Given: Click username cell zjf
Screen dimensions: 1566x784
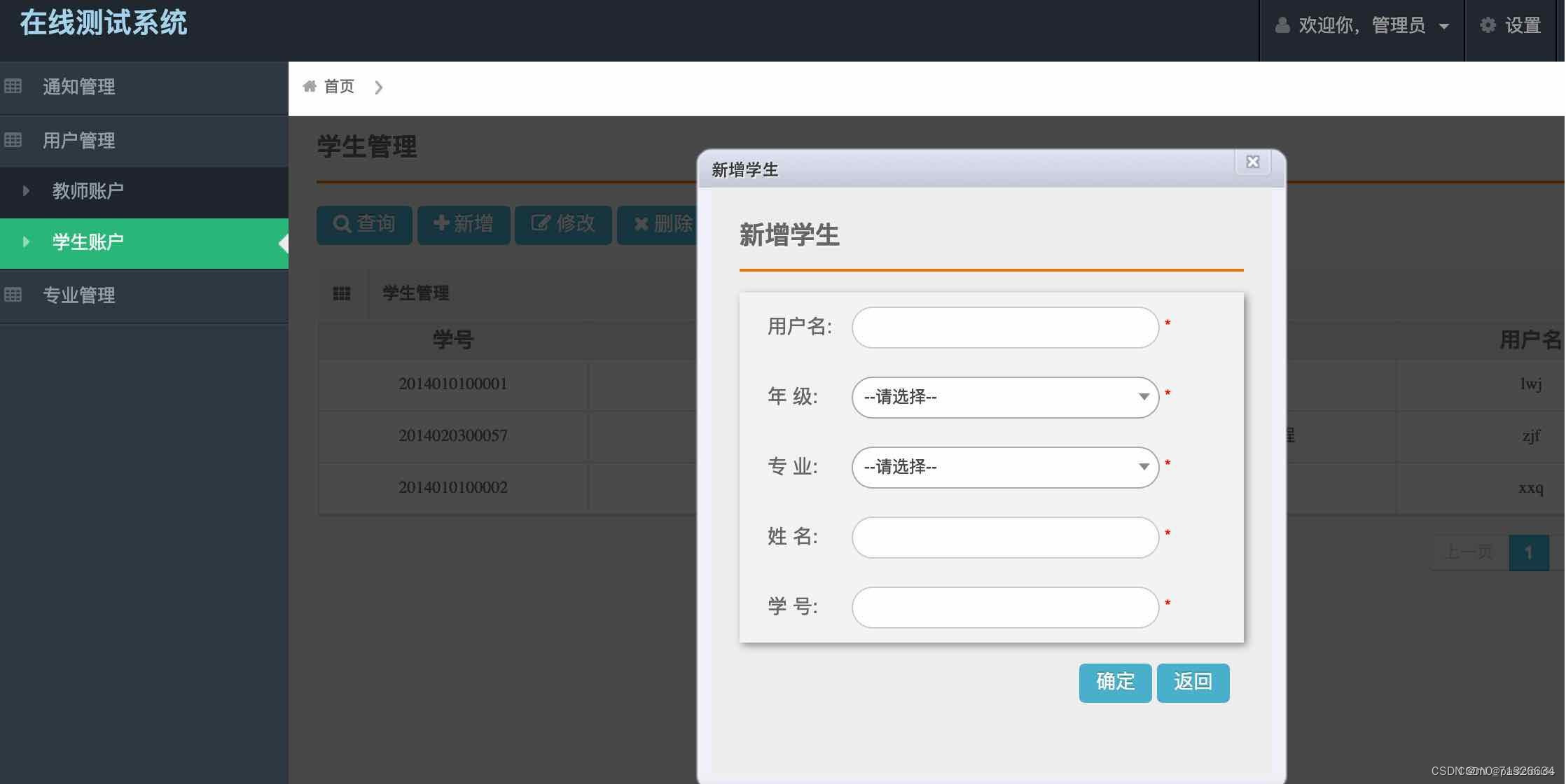Looking at the screenshot, I should (x=1531, y=436).
